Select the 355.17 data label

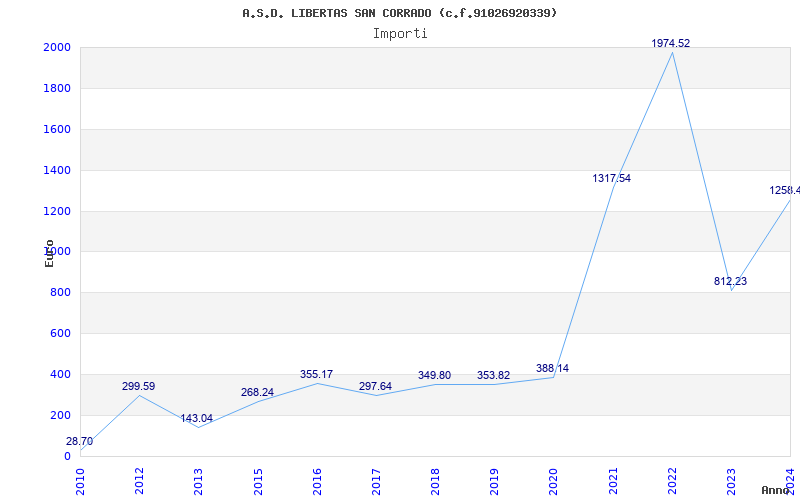pos(316,374)
